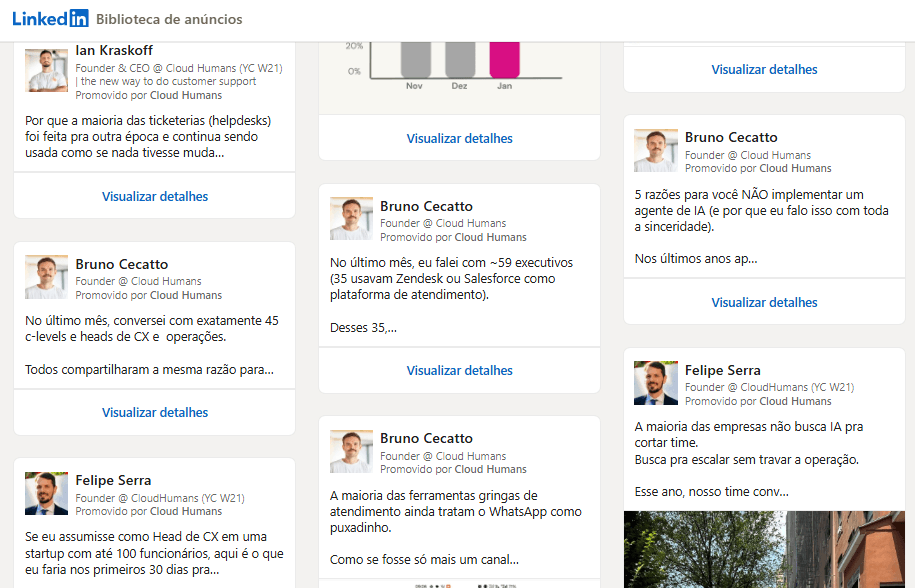Open the Biblioteca de anúncios header title

coord(169,19)
